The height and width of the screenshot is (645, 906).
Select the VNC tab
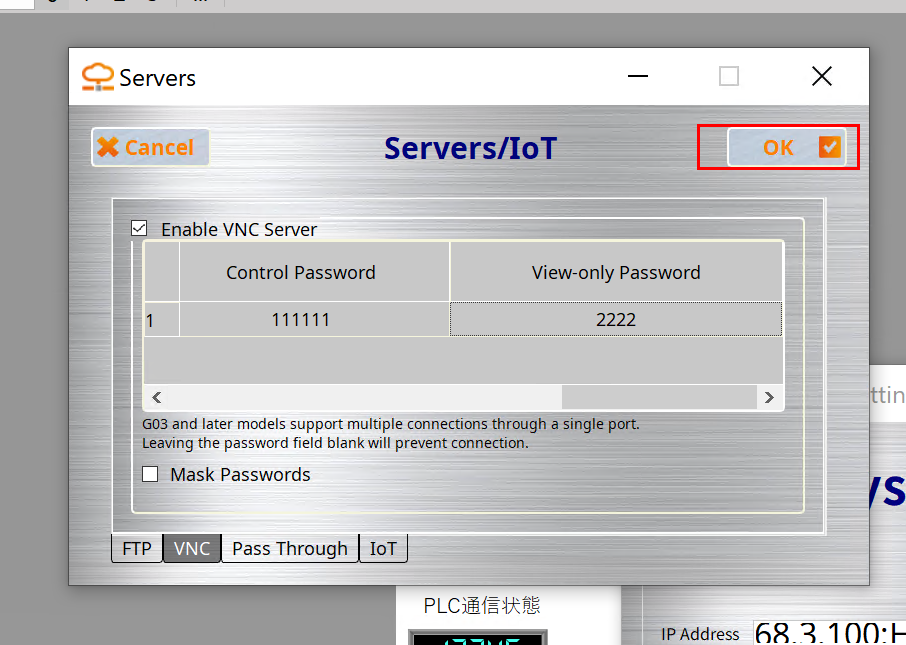pos(191,549)
